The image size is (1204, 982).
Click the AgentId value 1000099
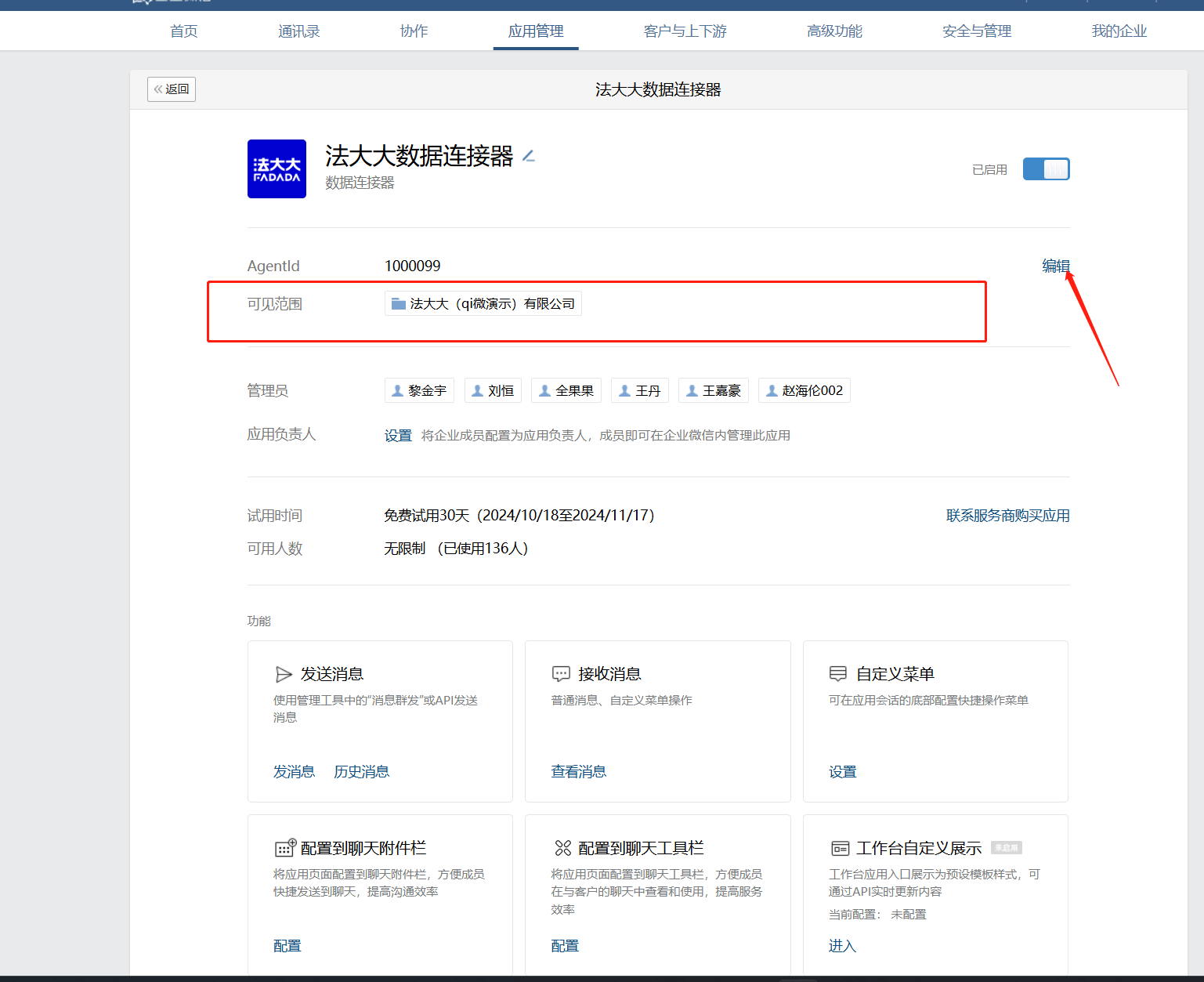point(413,266)
